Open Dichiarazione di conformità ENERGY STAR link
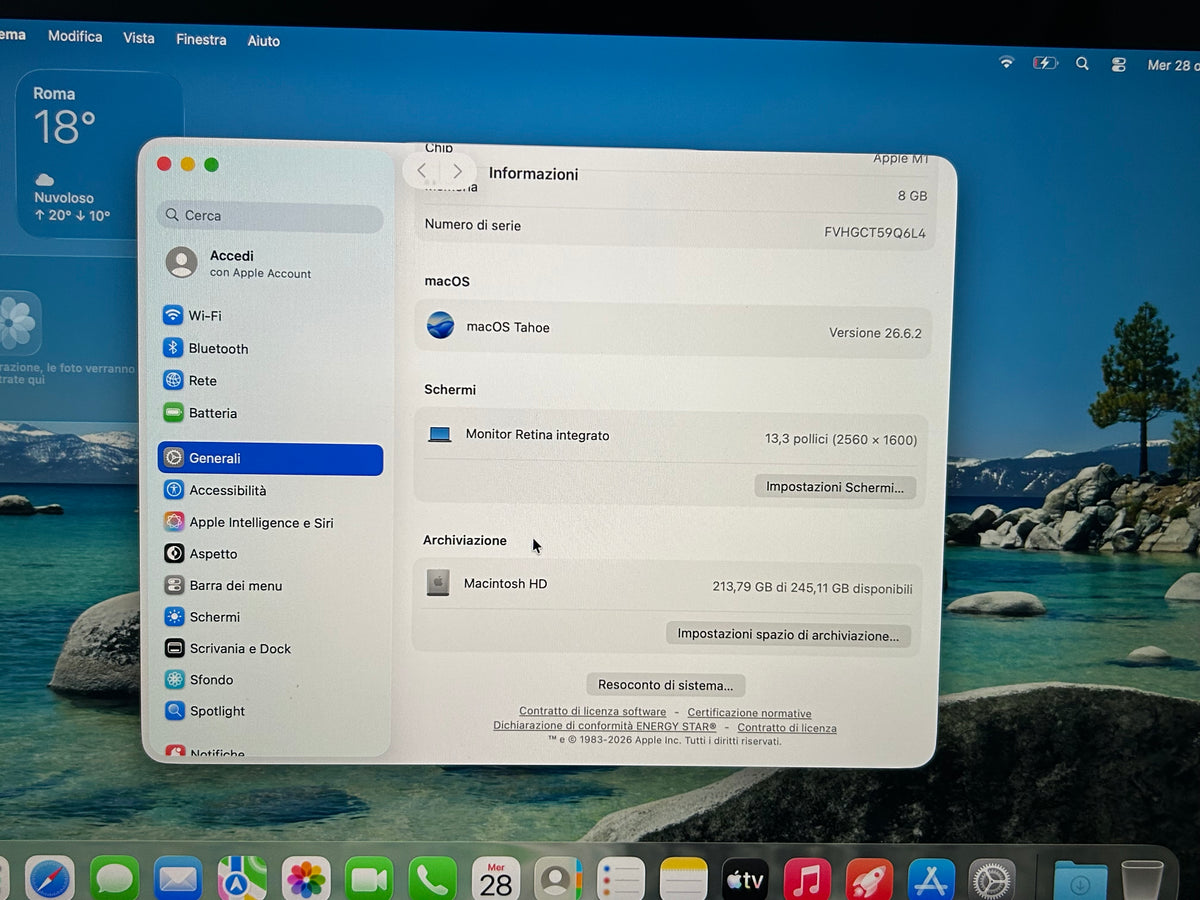 (604, 727)
